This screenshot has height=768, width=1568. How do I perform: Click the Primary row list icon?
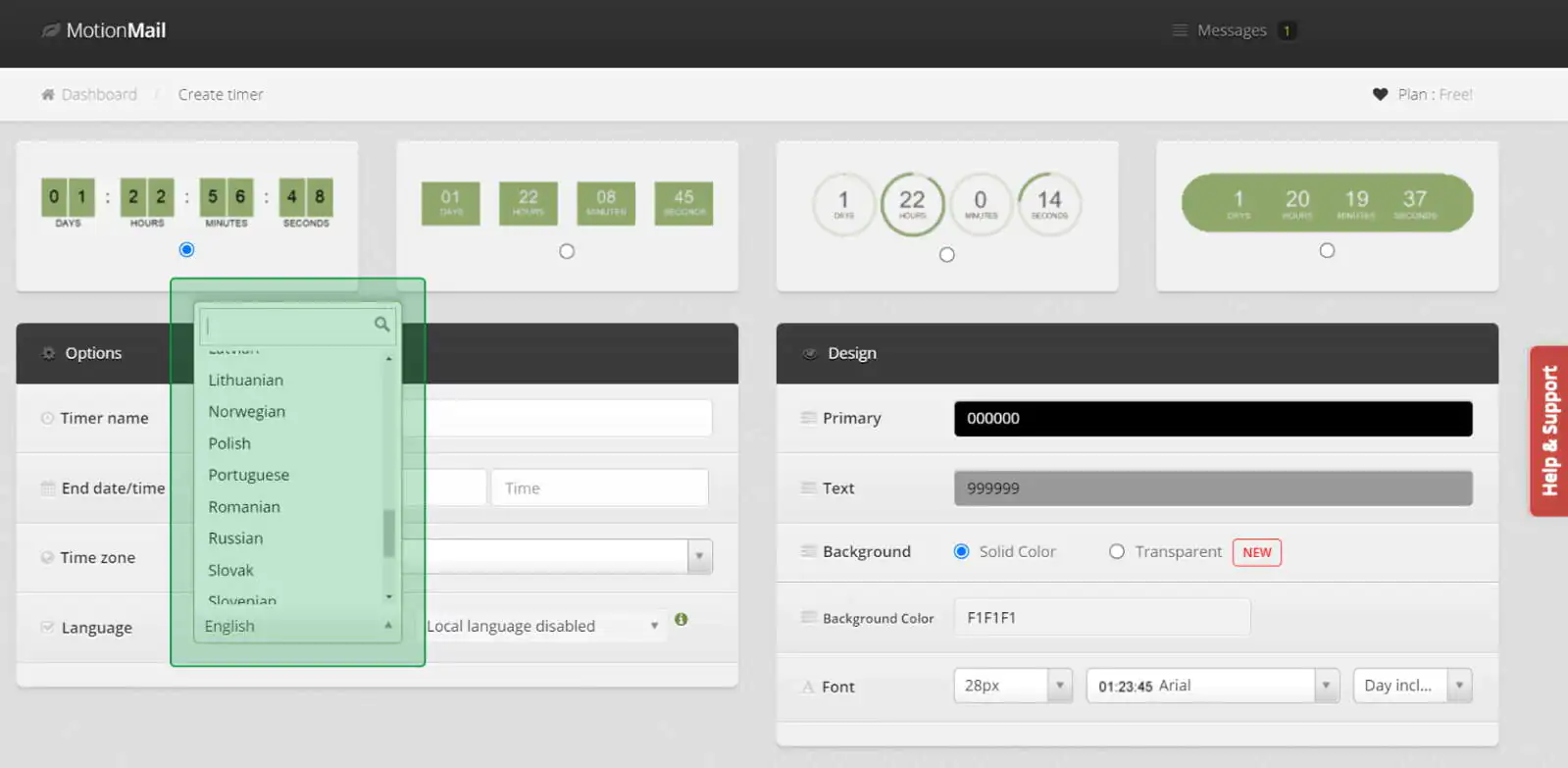click(809, 418)
